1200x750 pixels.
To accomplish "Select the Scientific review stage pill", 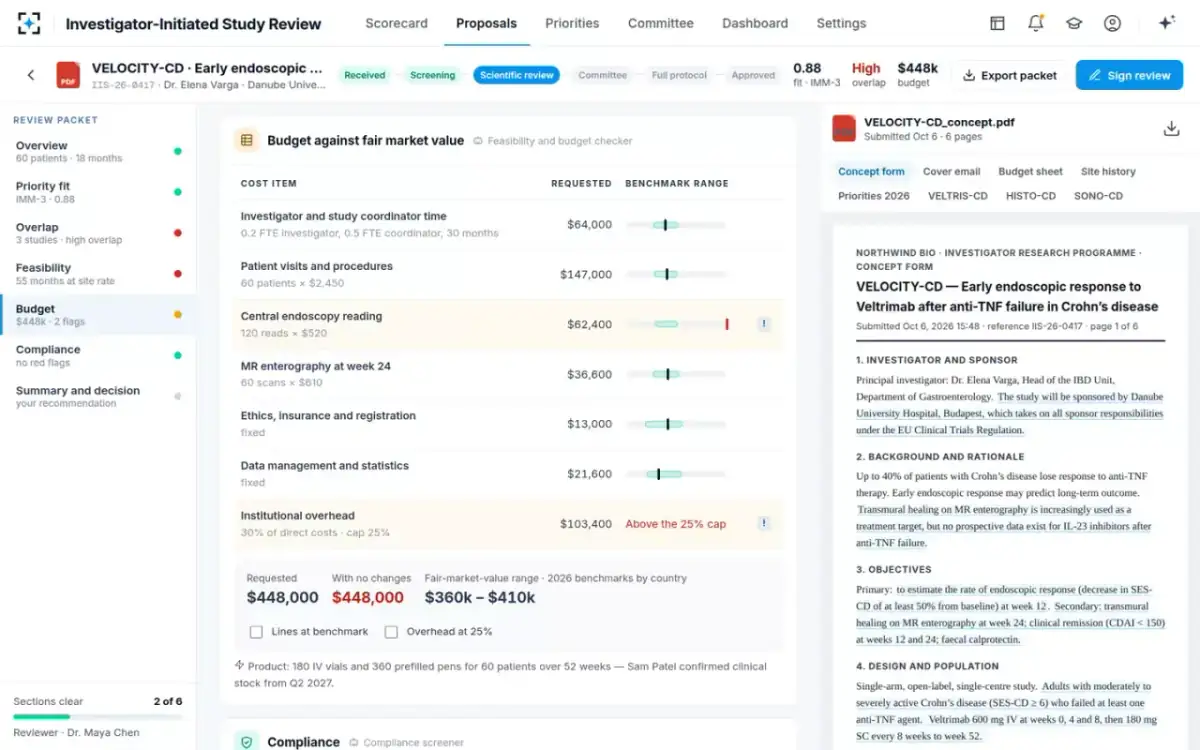I will coord(516,75).
